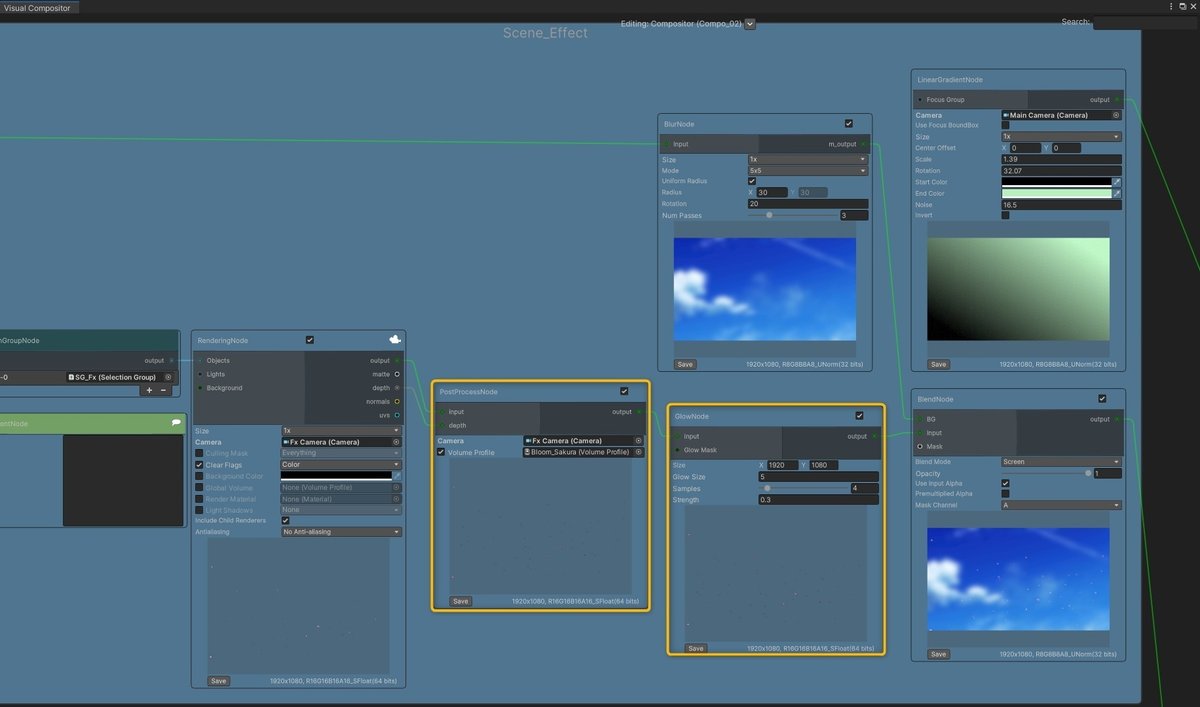Screen dimensions: 1200x707
Task: Use eyedropper for Start Color
Action: click(1117, 182)
